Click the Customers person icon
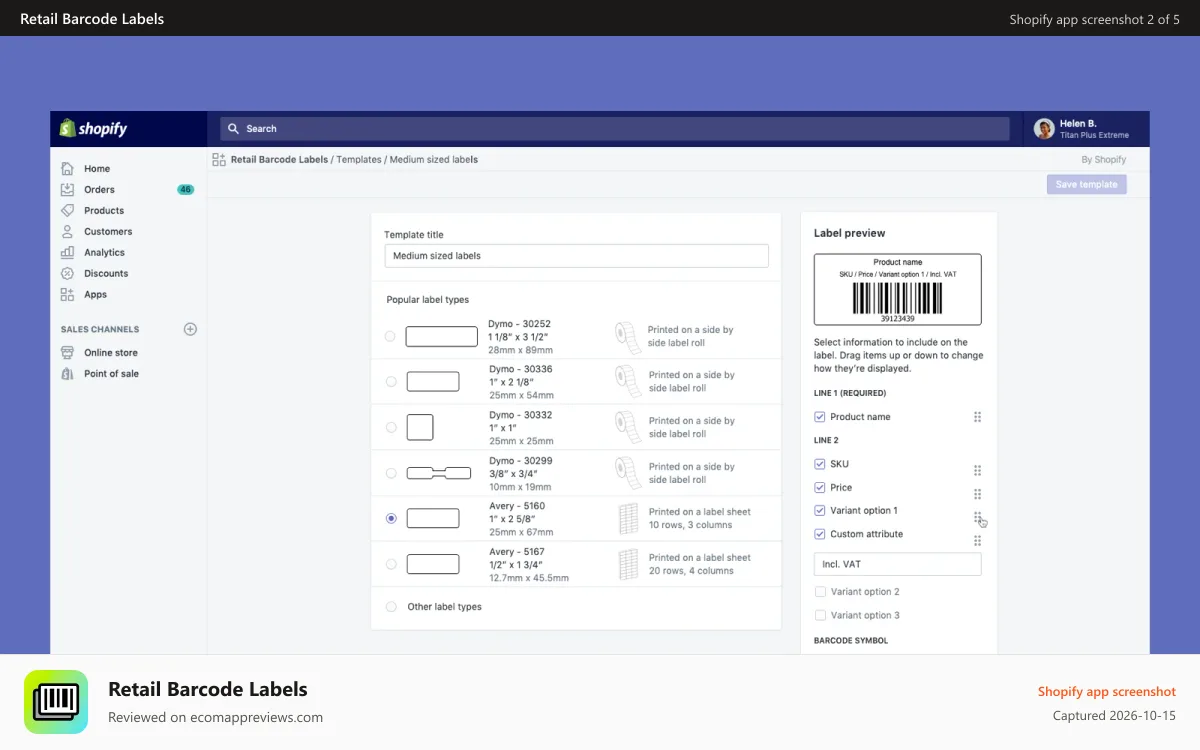This screenshot has height=750, width=1200. click(67, 231)
